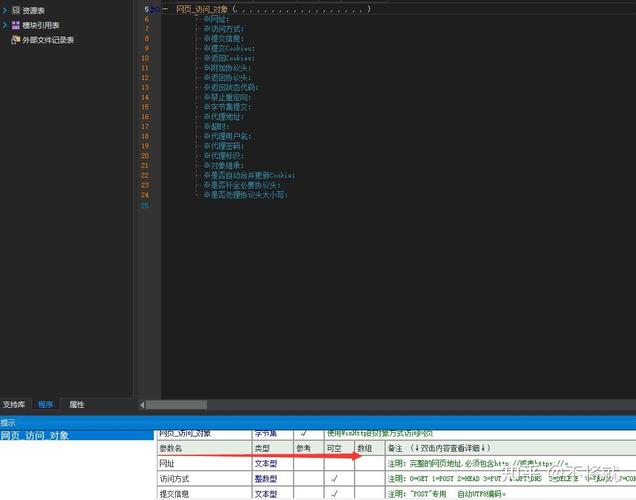Switch to the 程序 tab
Image resolution: width=636 pixels, height=500 pixels.
pos(45,404)
